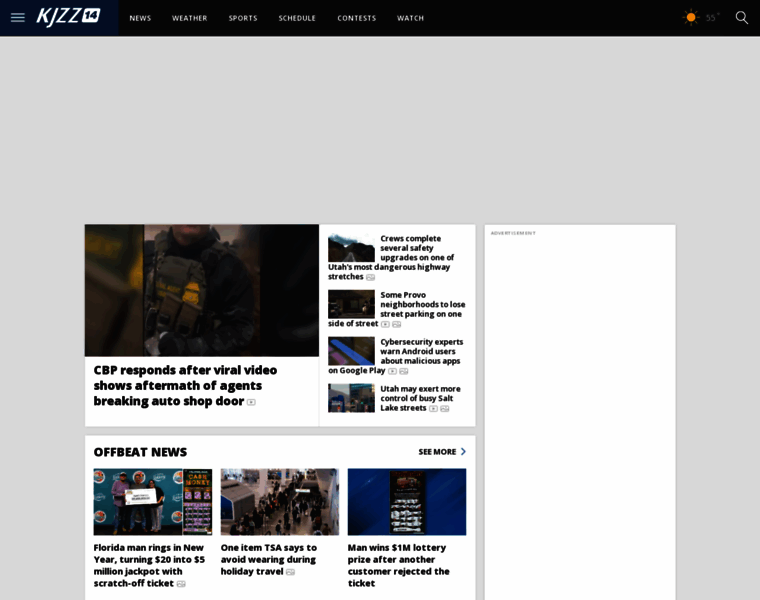Click gallery icon after Provo parking headline
This screenshot has width=760, height=600.
point(396,324)
